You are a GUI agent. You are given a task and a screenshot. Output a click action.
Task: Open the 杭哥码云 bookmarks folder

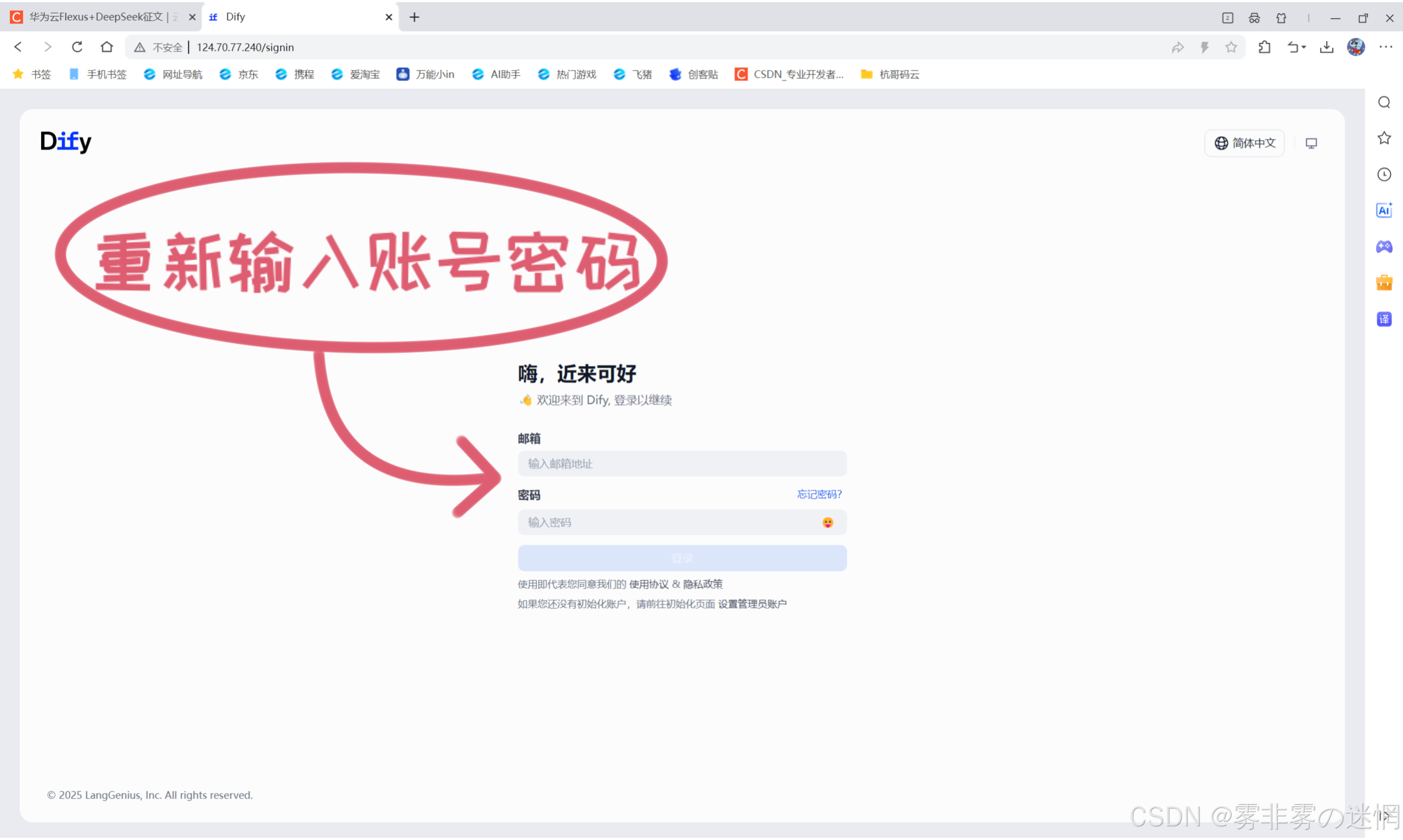[890, 74]
